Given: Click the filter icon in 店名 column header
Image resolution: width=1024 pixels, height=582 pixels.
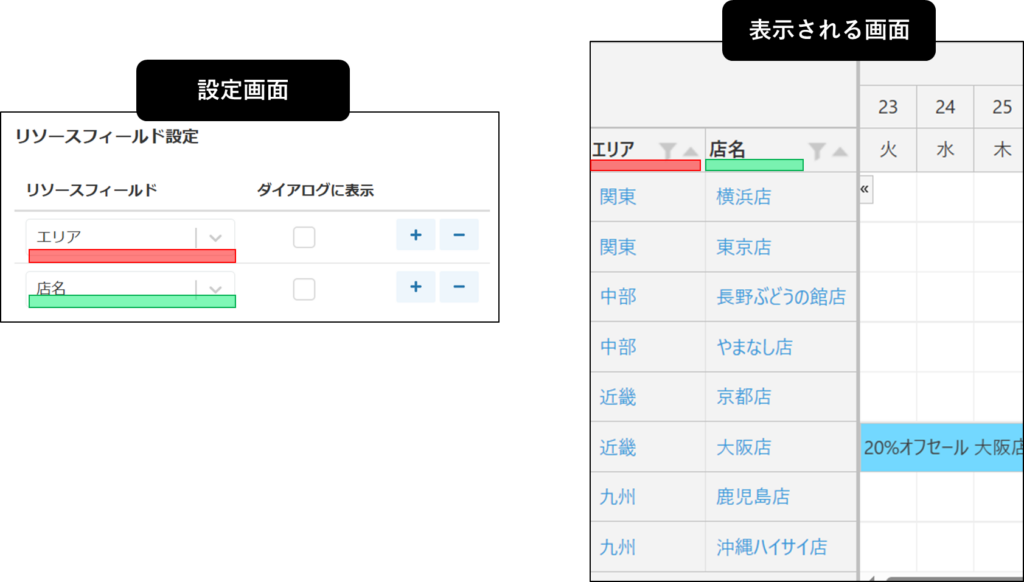Looking at the screenshot, I should (x=817, y=151).
